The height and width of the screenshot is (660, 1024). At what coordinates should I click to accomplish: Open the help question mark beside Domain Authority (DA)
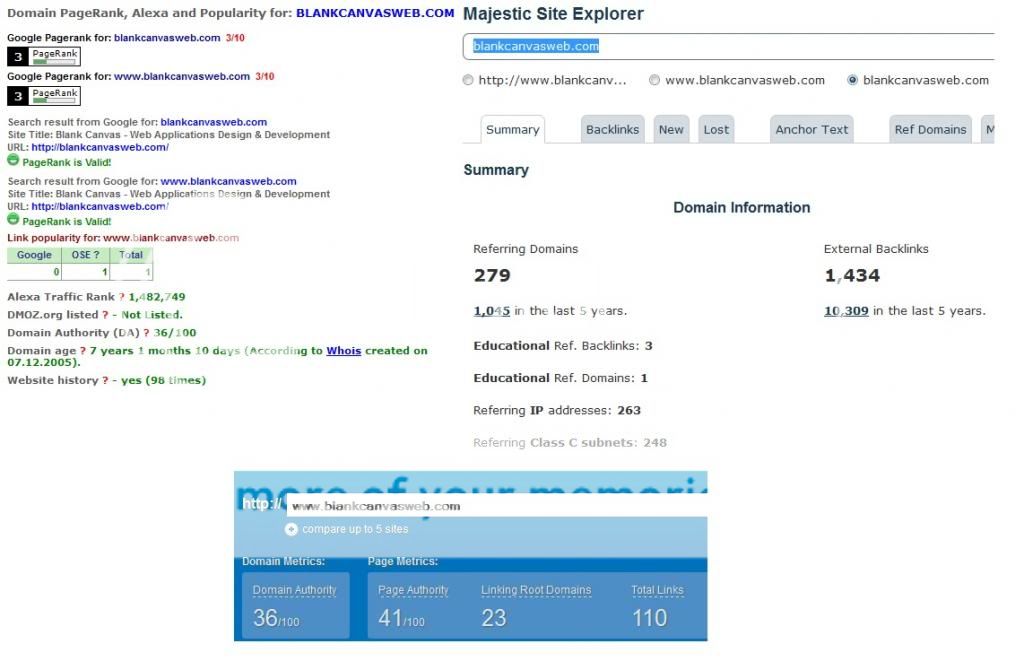point(147,333)
